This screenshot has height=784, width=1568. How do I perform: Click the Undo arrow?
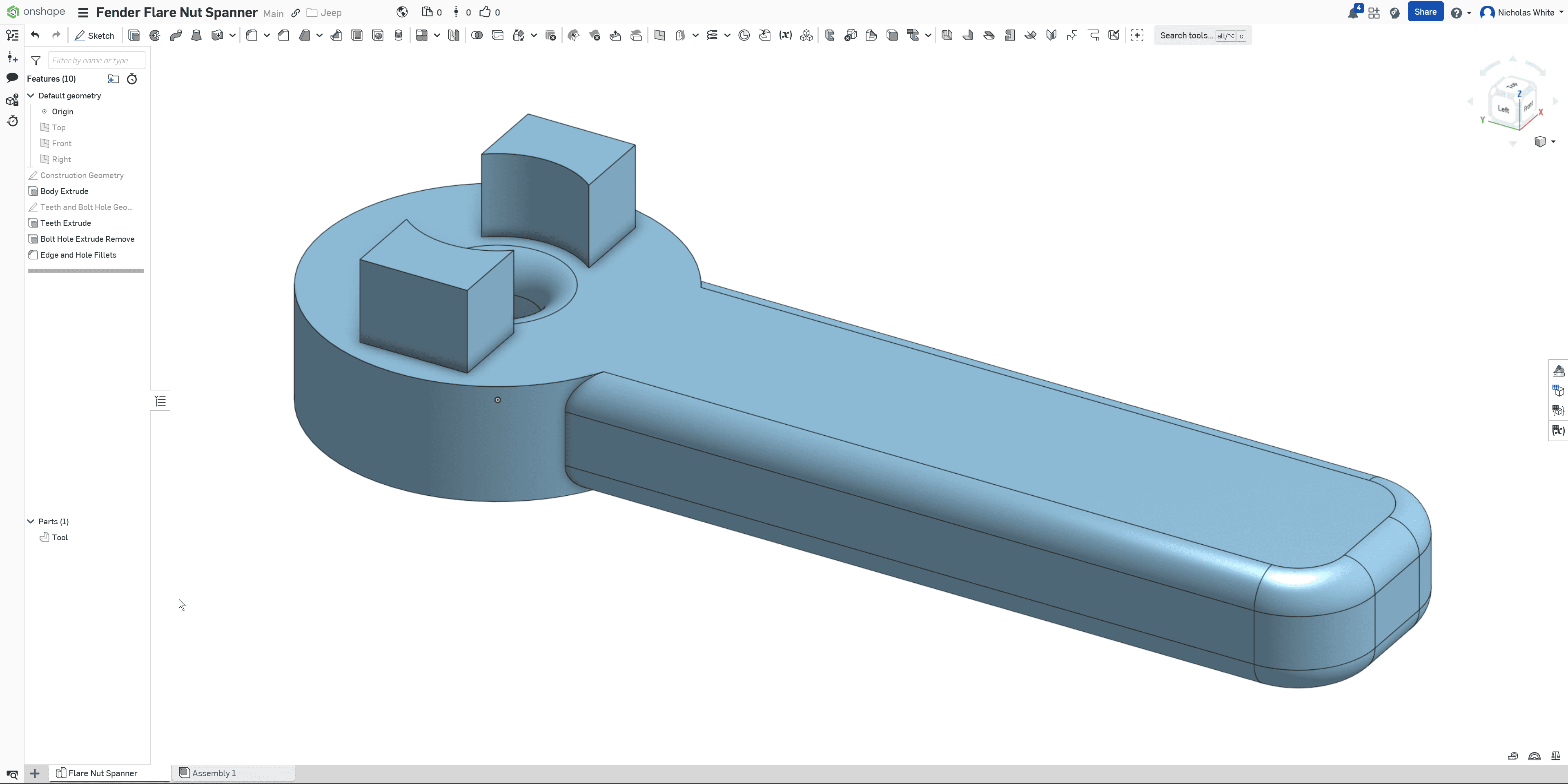tap(35, 35)
